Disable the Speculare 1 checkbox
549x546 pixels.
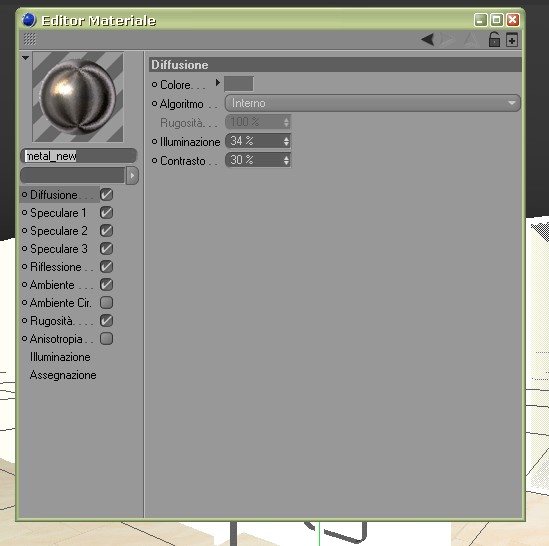(x=106, y=213)
